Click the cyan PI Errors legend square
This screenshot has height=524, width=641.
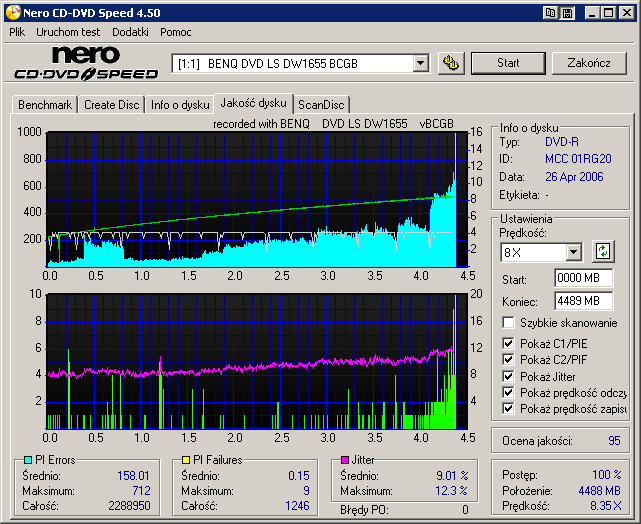(x=28, y=460)
